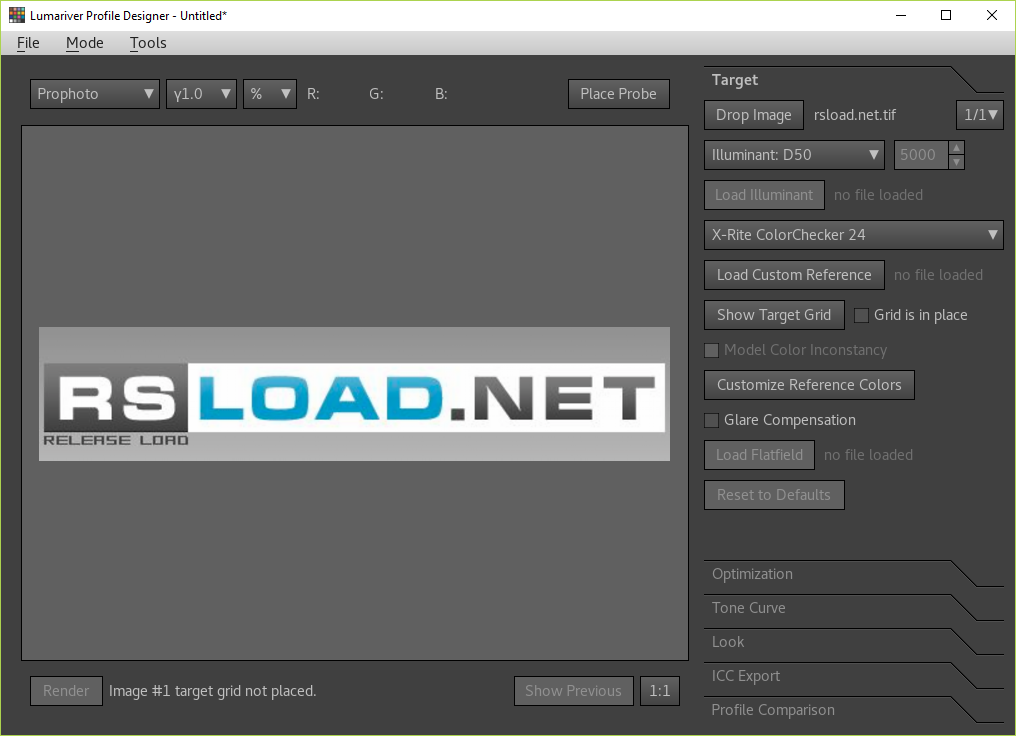Image resolution: width=1016 pixels, height=736 pixels.
Task: Open the γ1.0 gamma dropdown
Action: [201, 94]
